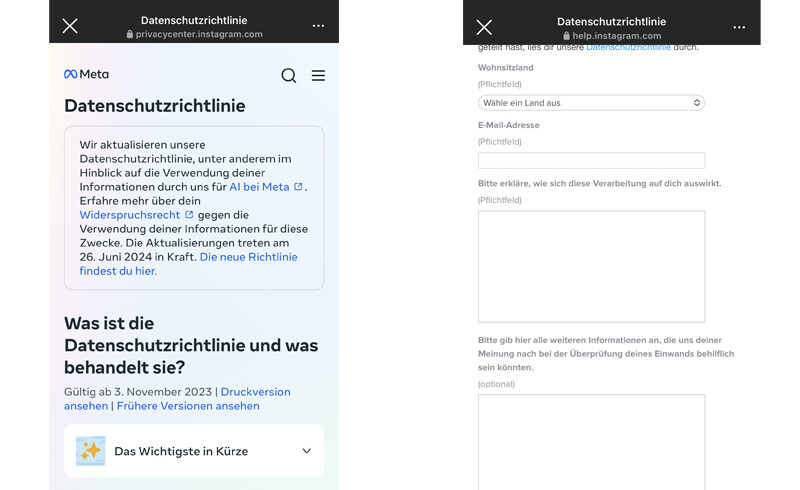The image size is (800, 490).
Task: Click the optional additional information textarea
Action: point(591,442)
